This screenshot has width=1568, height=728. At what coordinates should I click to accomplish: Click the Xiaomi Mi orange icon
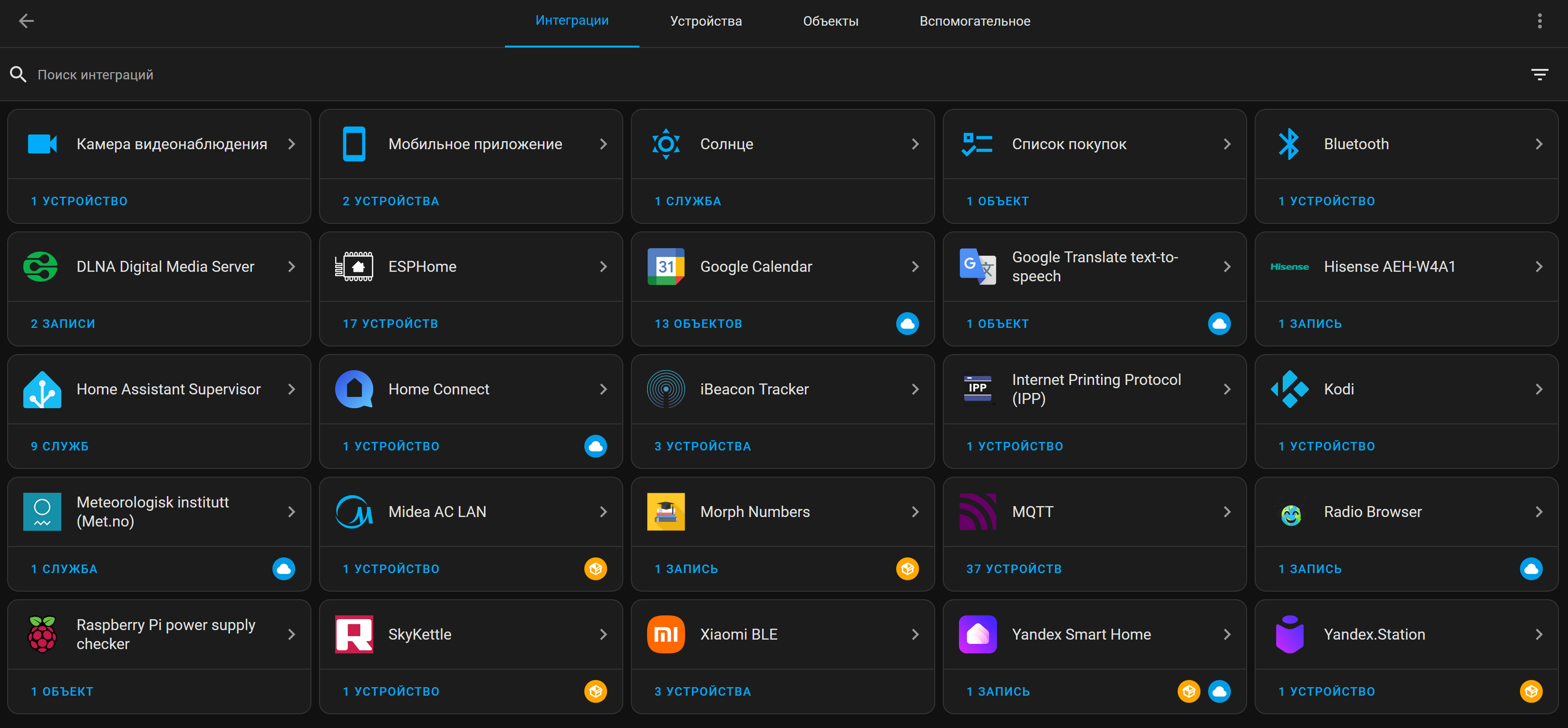(666, 634)
